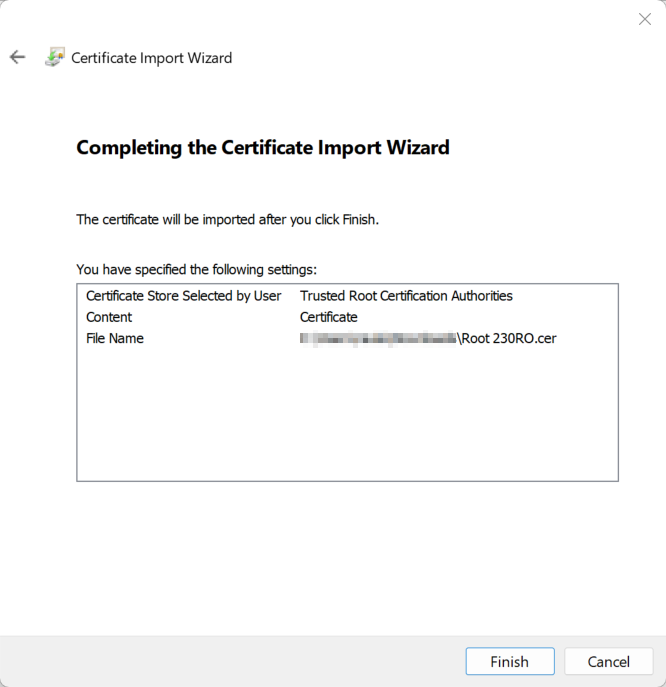Cancel the certificate import
This screenshot has height=687, width=666.
(x=609, y=662)
